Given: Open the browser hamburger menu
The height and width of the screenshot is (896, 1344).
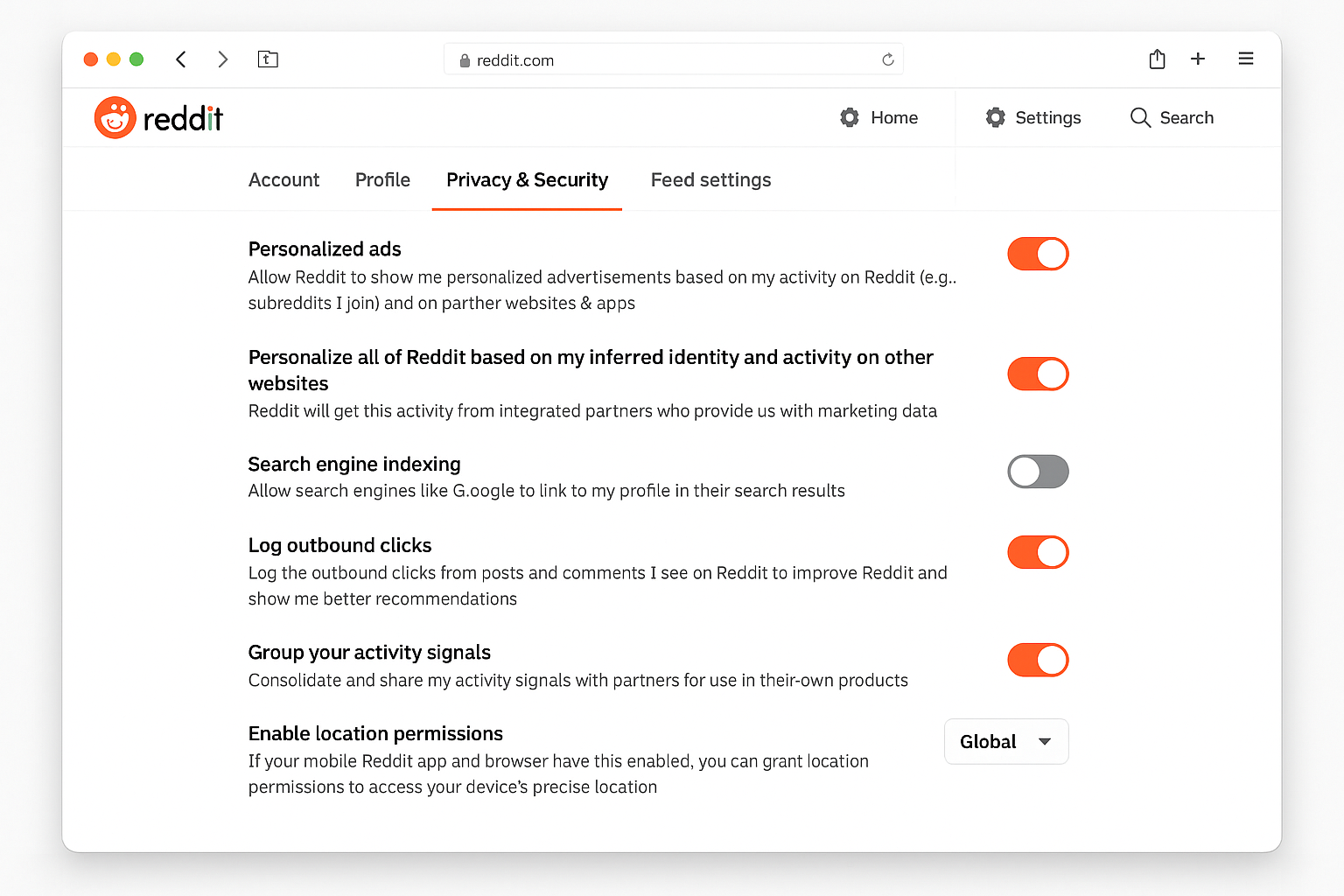Looking at the screenshot, I should pos(1246,59).
